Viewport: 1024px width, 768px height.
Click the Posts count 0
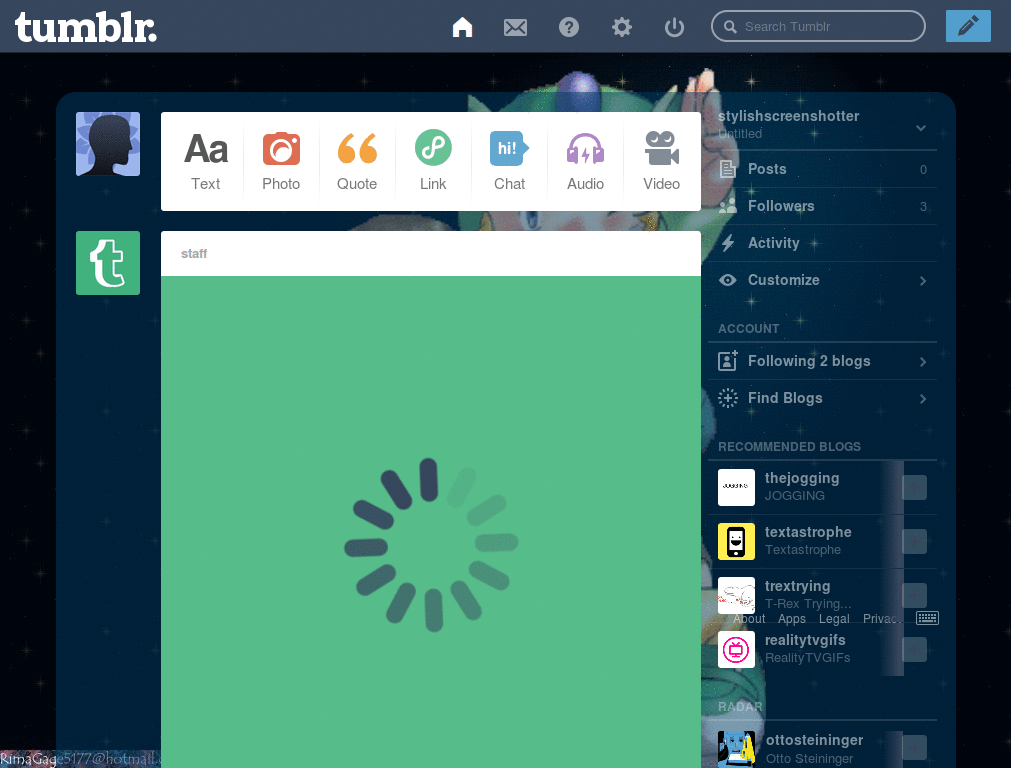click(923, 170)
